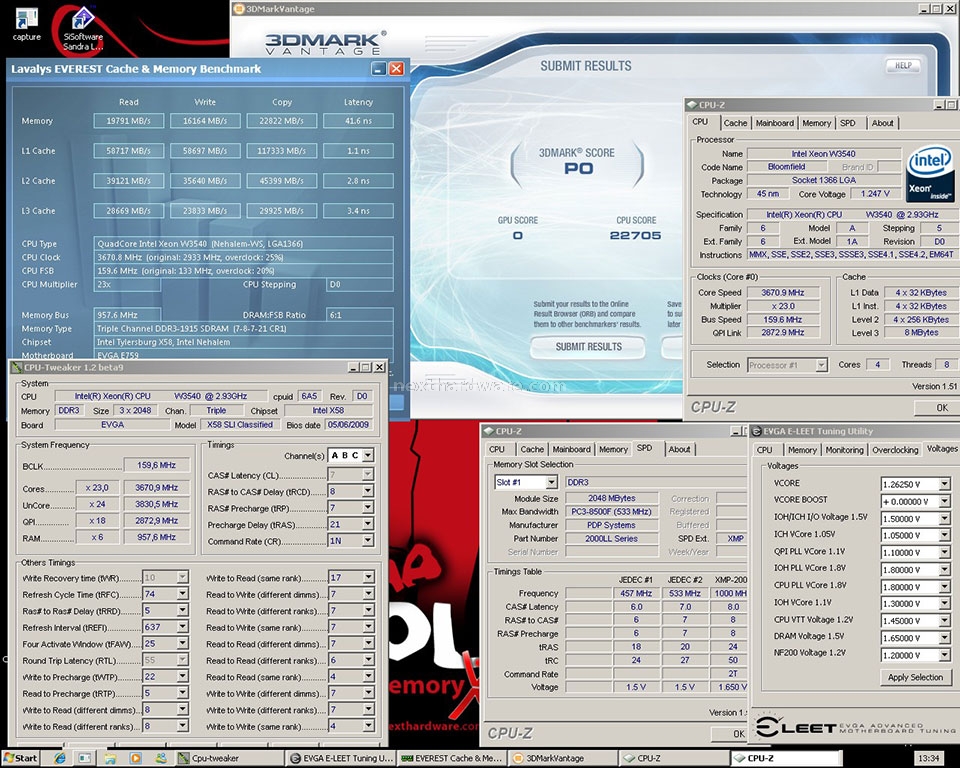Open the Windows Start menu
Viewport: 960px width, 768px height.
click(x=20, y=758)
